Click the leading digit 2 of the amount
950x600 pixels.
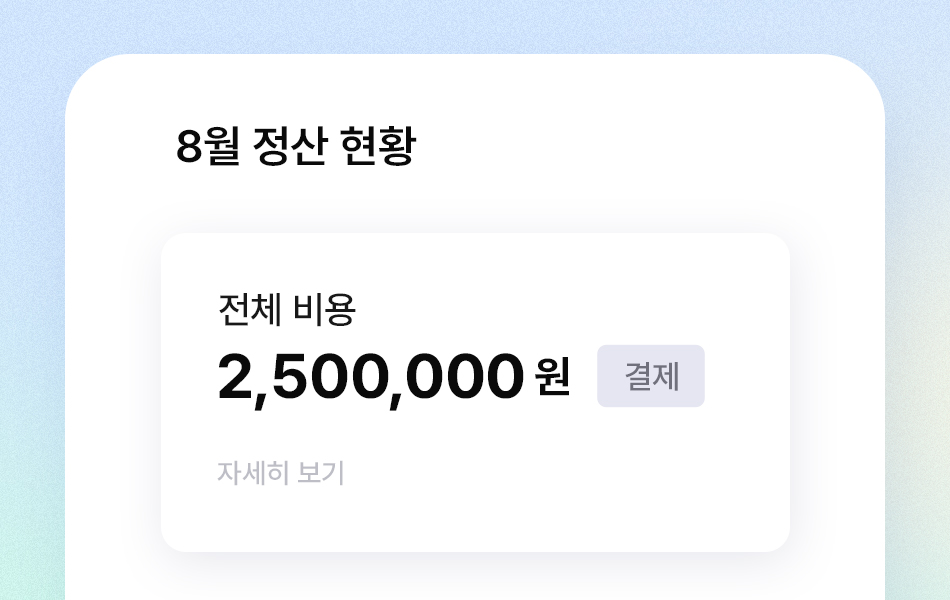pos(235,378)
